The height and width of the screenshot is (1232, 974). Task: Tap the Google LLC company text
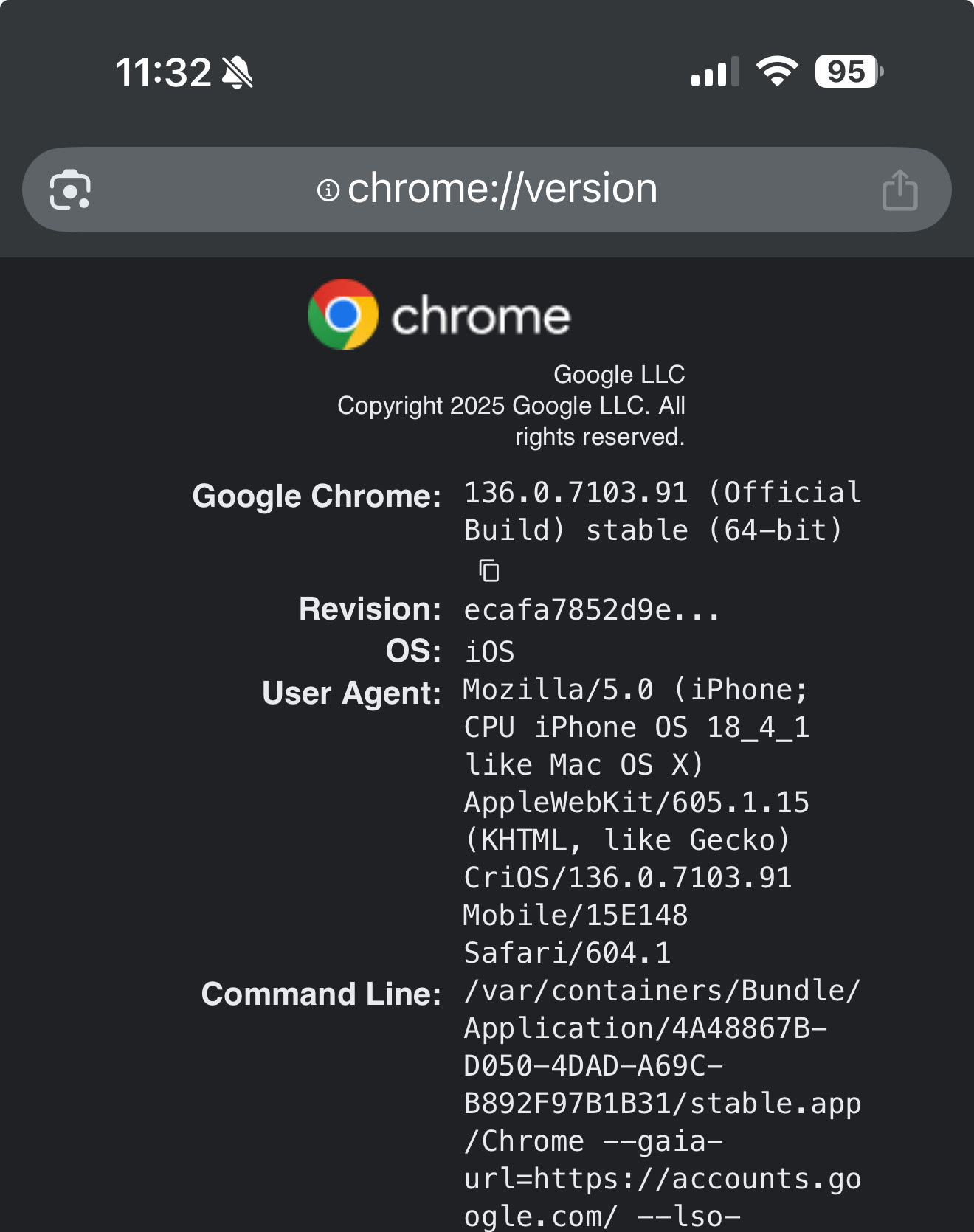coord(618,375)
